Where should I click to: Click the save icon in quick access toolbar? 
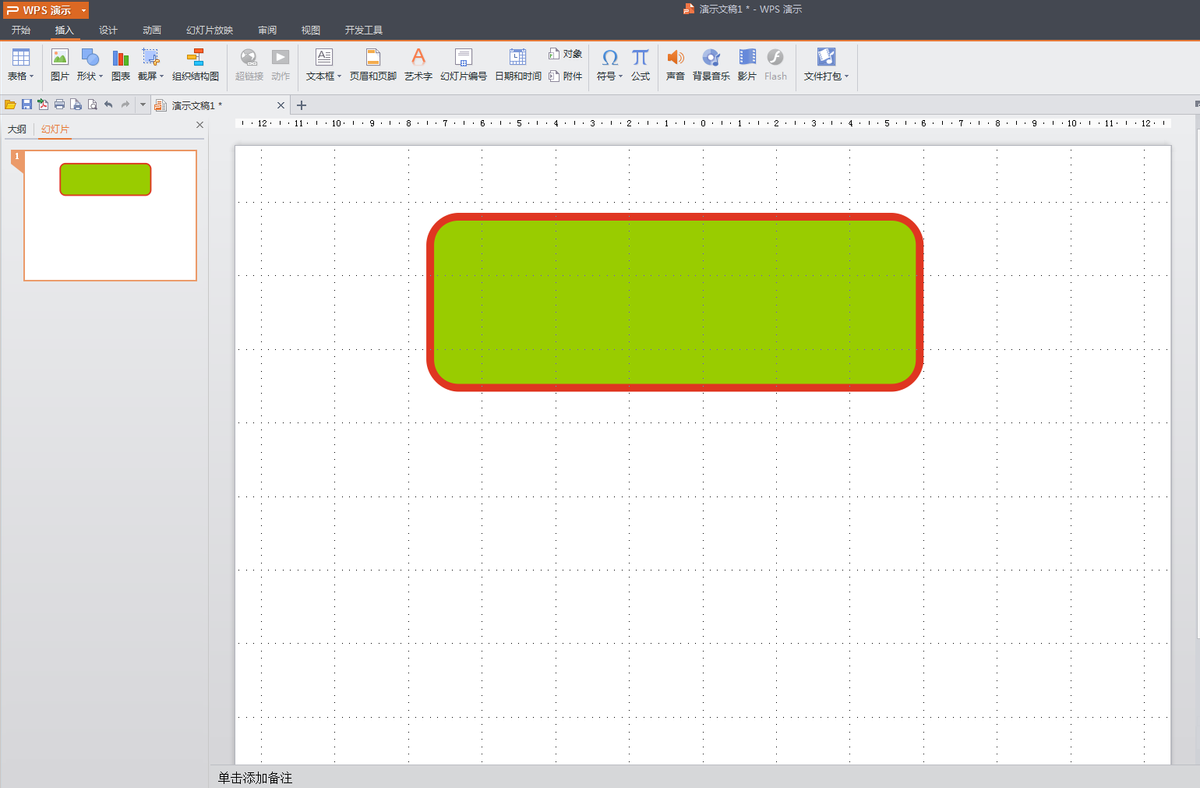(x=27, y=105)
